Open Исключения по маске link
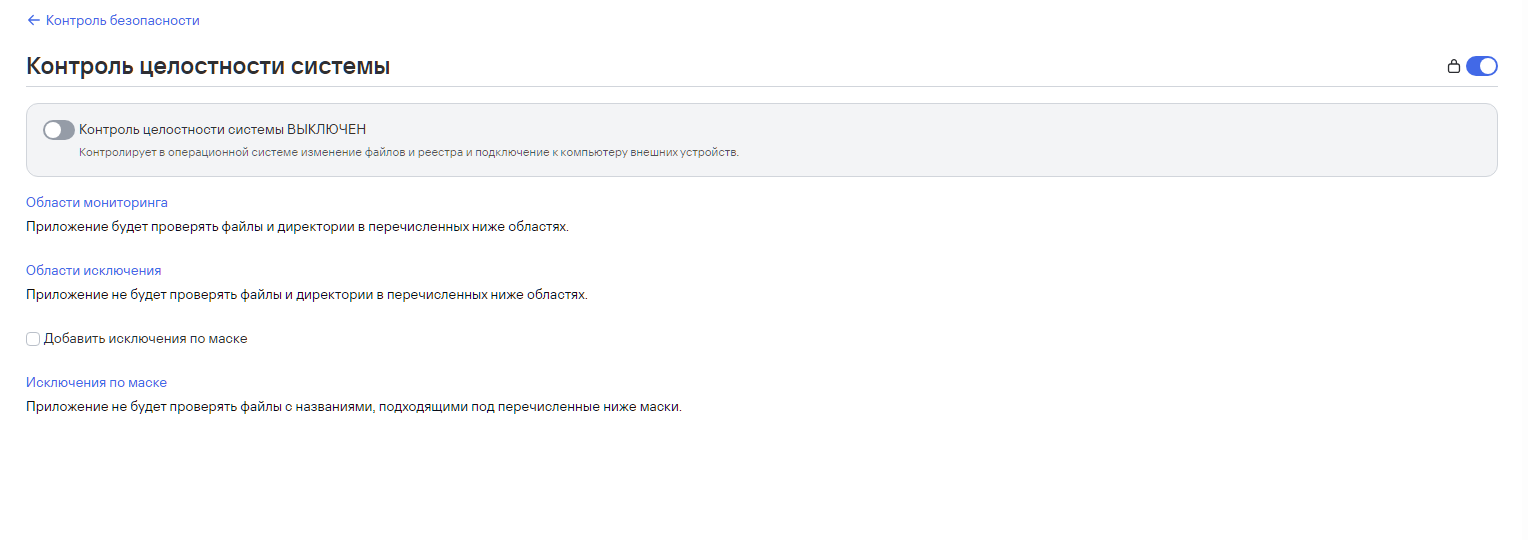The height and width of the screenshot is (540, 1528). pyautogui.click(x=96, y=382)
